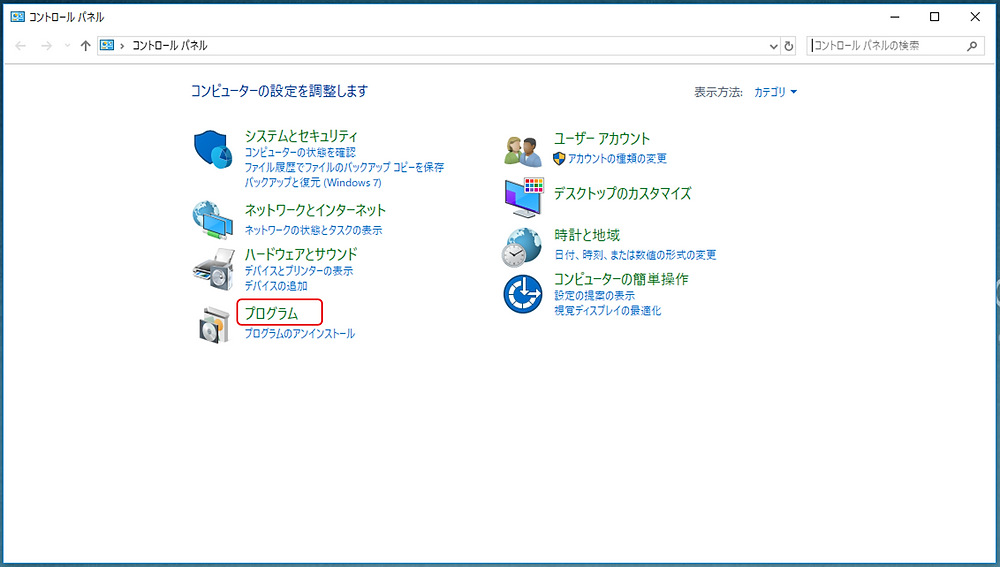Open デバイスの追加 link
The height and width of the screenshot is (567, 1000).
tap(276, 286)
